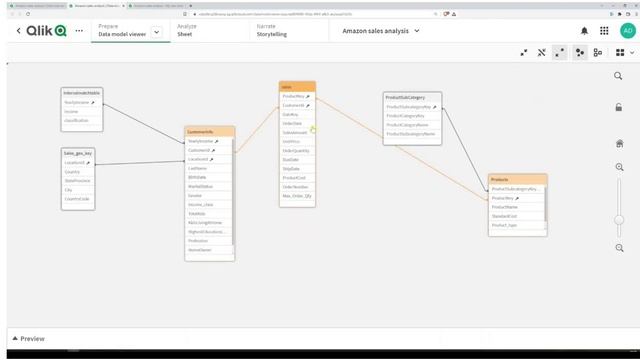Image resolution: width=640 pixels, height=360 pixels.
Task: Click the Qlik logo
Action: pos(47,31)
